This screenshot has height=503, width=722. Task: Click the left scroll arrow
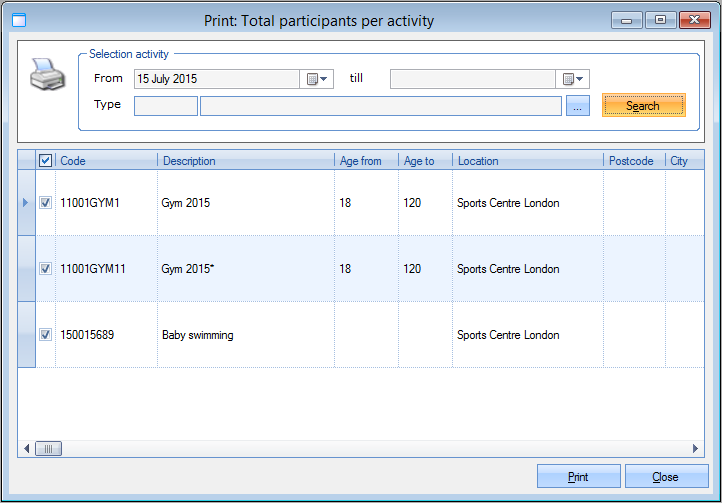pyautogui.click(x=26, y=449)
